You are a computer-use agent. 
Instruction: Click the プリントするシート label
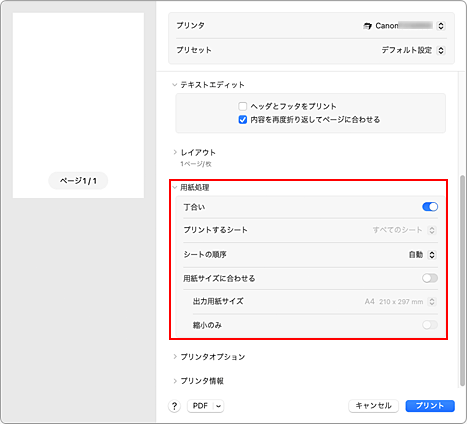click(x=215, y=230)
